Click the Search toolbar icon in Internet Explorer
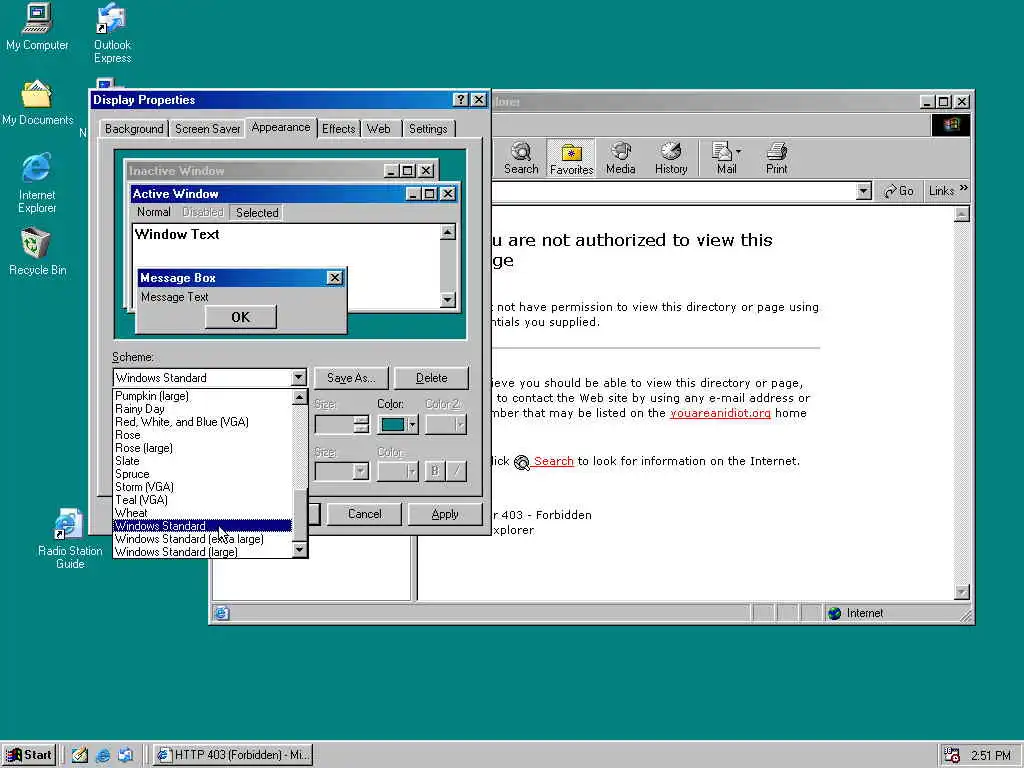The image size is (1024, 768). [521, 158]
